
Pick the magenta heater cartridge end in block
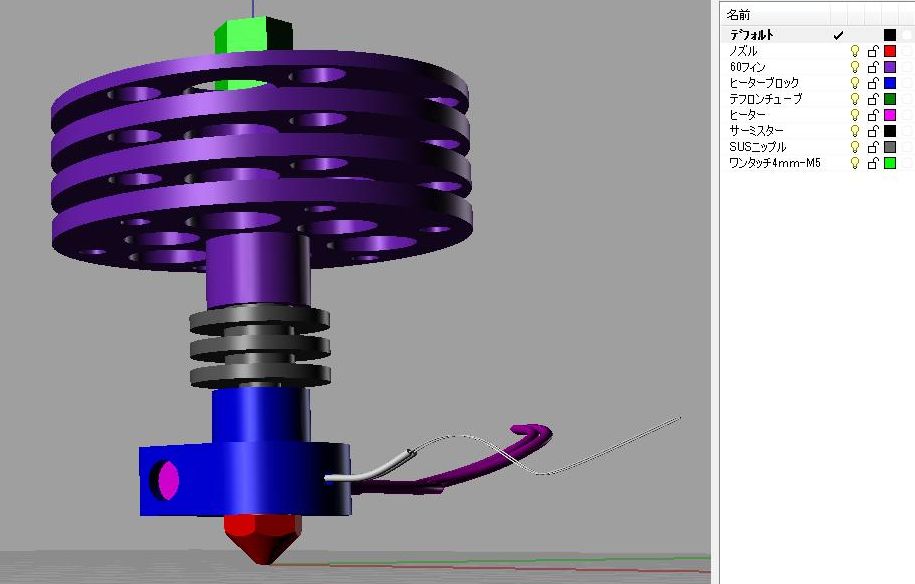[169, 480]
